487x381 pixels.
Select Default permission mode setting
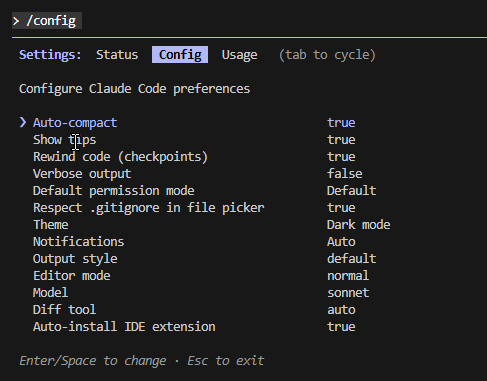coord(114,191)
